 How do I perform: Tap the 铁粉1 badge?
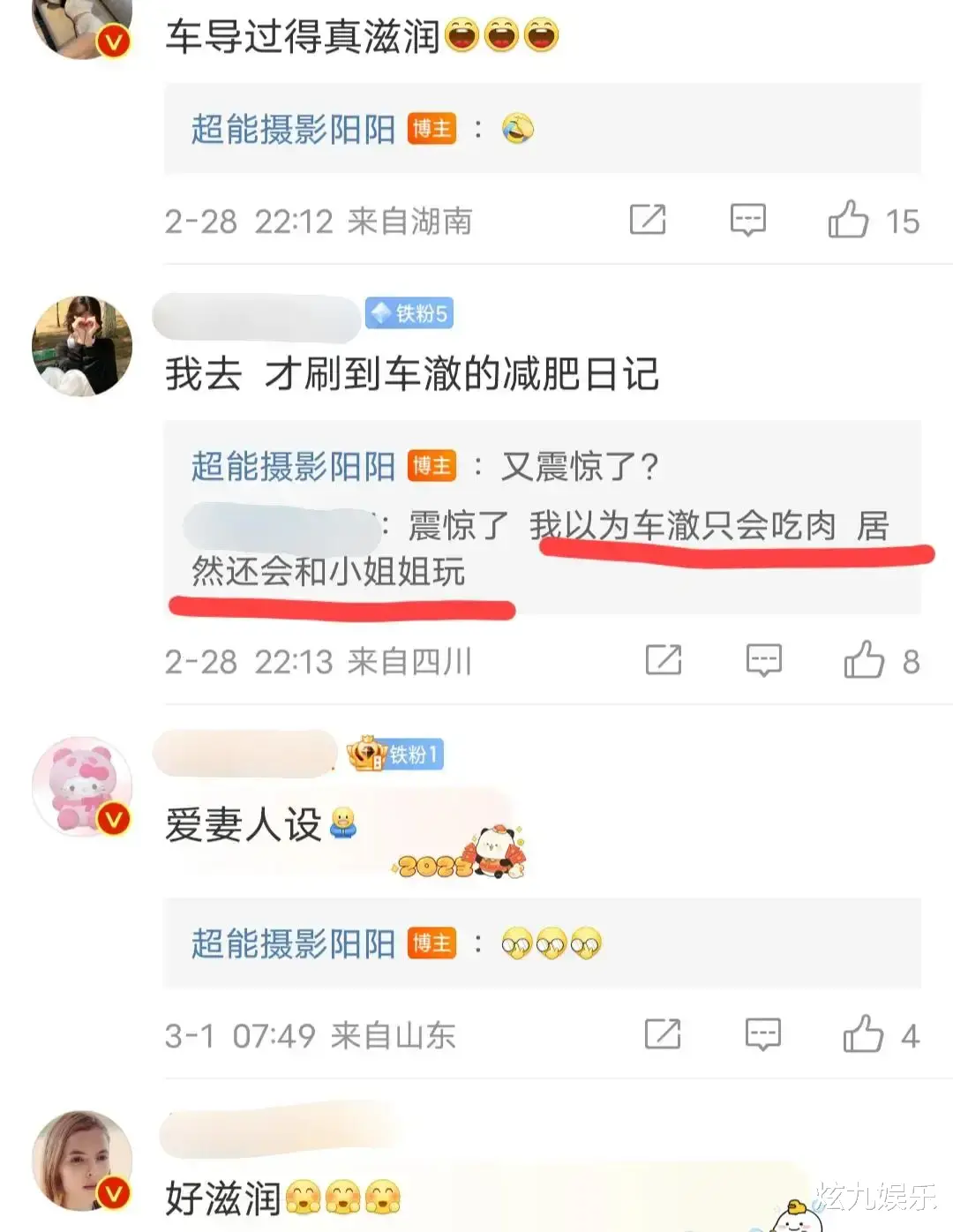pos(395,755)
